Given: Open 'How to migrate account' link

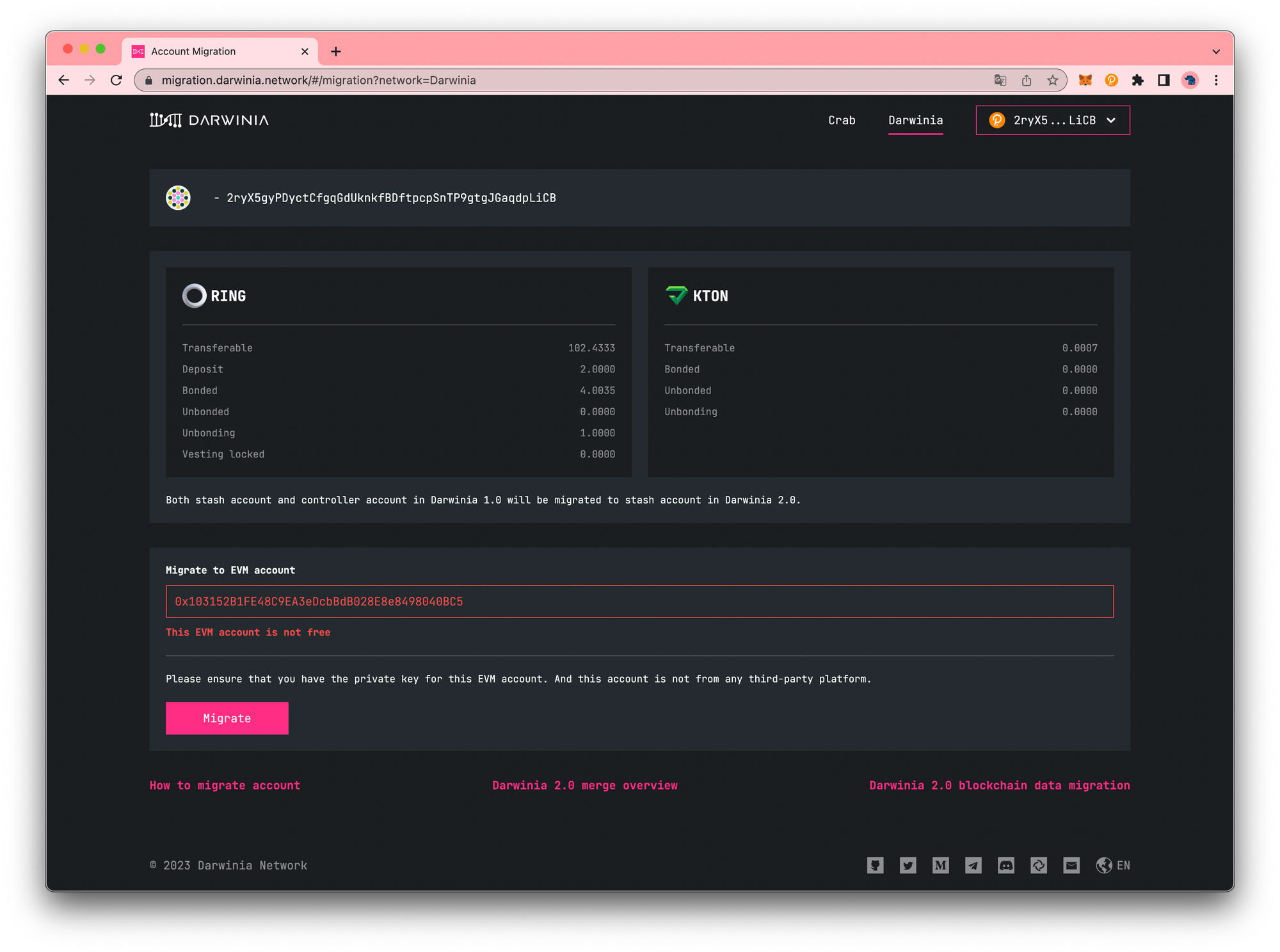Looking at the screenshot, I should pyautogui.click(x=225, y=785).
